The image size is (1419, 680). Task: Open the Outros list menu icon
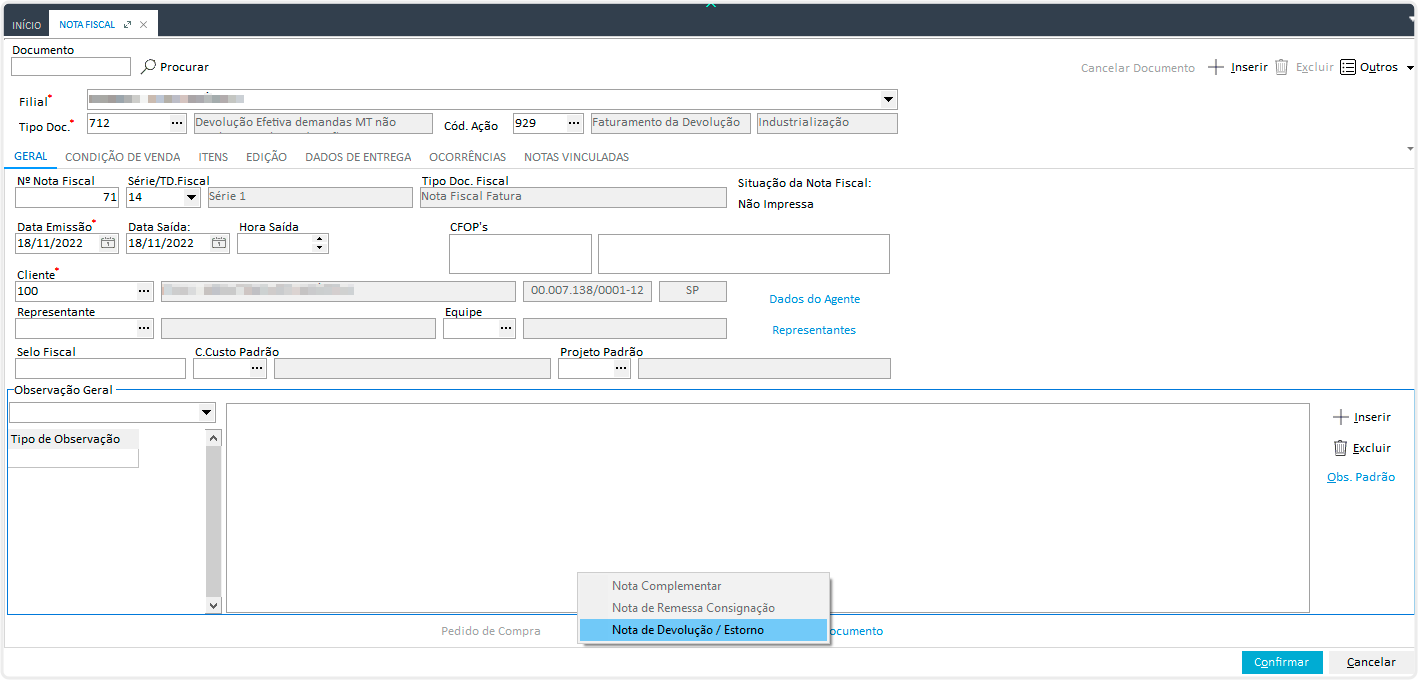(x=1348, y=67)
